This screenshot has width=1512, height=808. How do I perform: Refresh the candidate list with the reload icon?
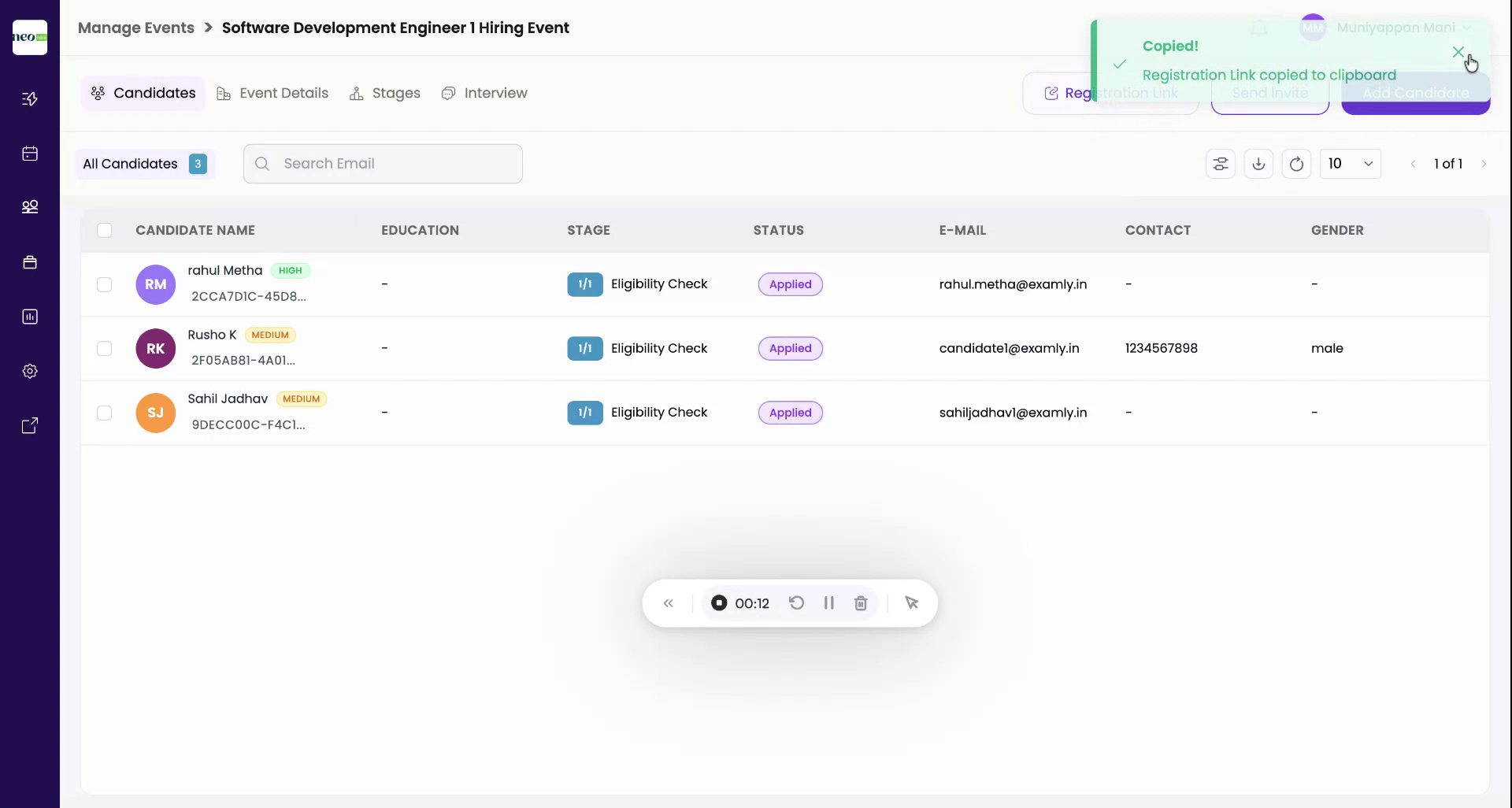(1296, 163)
